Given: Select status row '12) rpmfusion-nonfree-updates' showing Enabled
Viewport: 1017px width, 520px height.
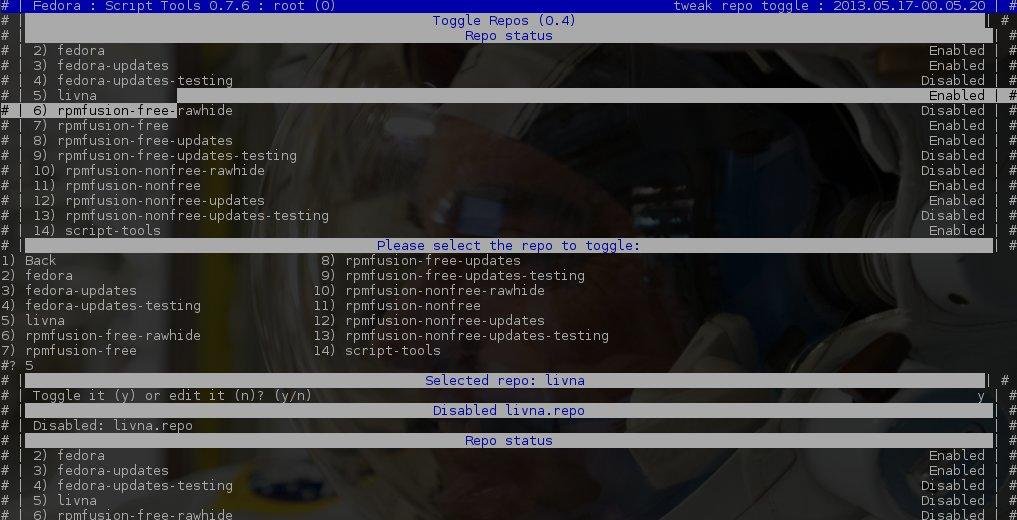Looking at the screenshot, I should coord(508,200).
